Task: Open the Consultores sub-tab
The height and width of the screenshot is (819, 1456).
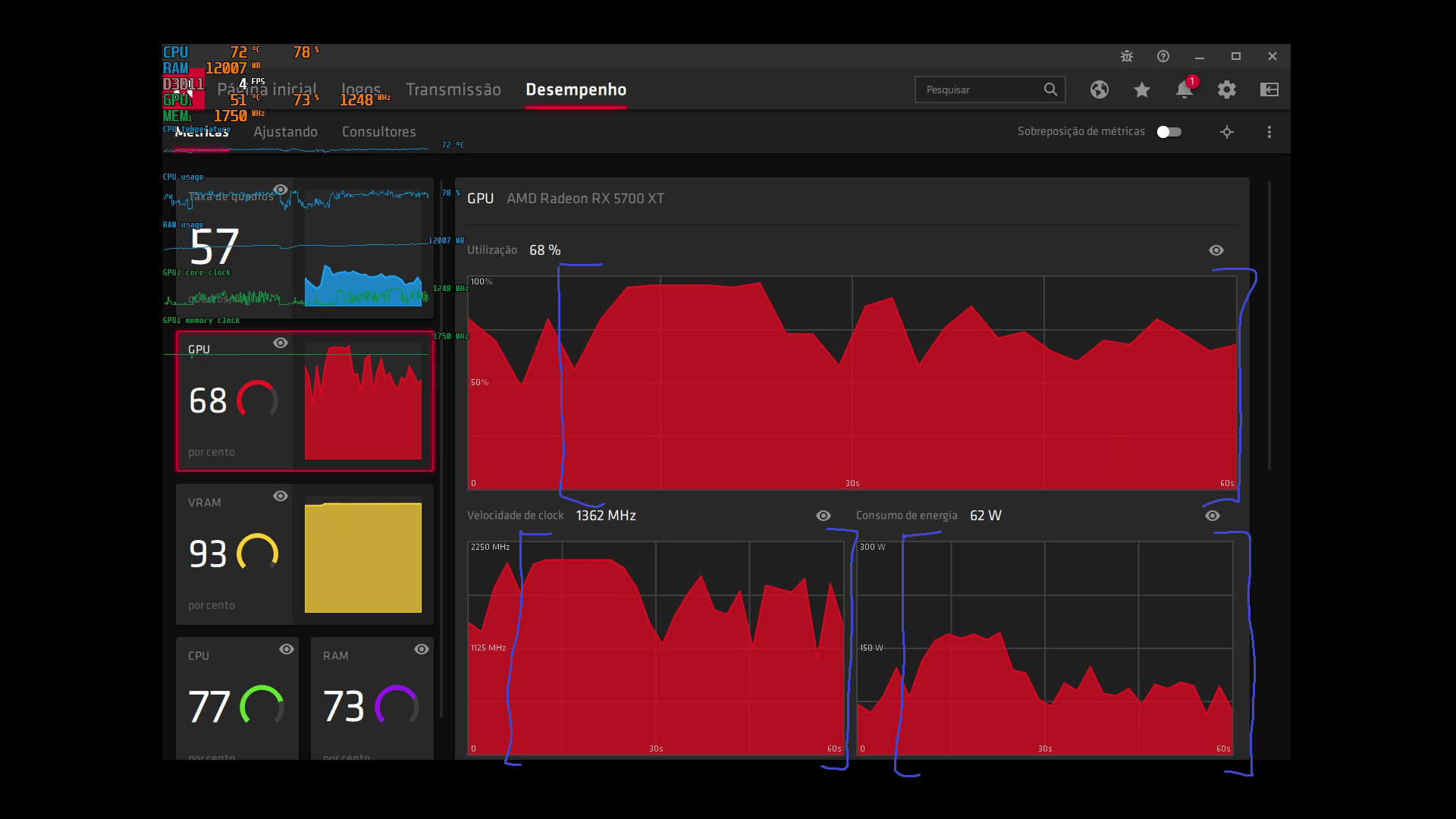Action: (x=379, y=132)
